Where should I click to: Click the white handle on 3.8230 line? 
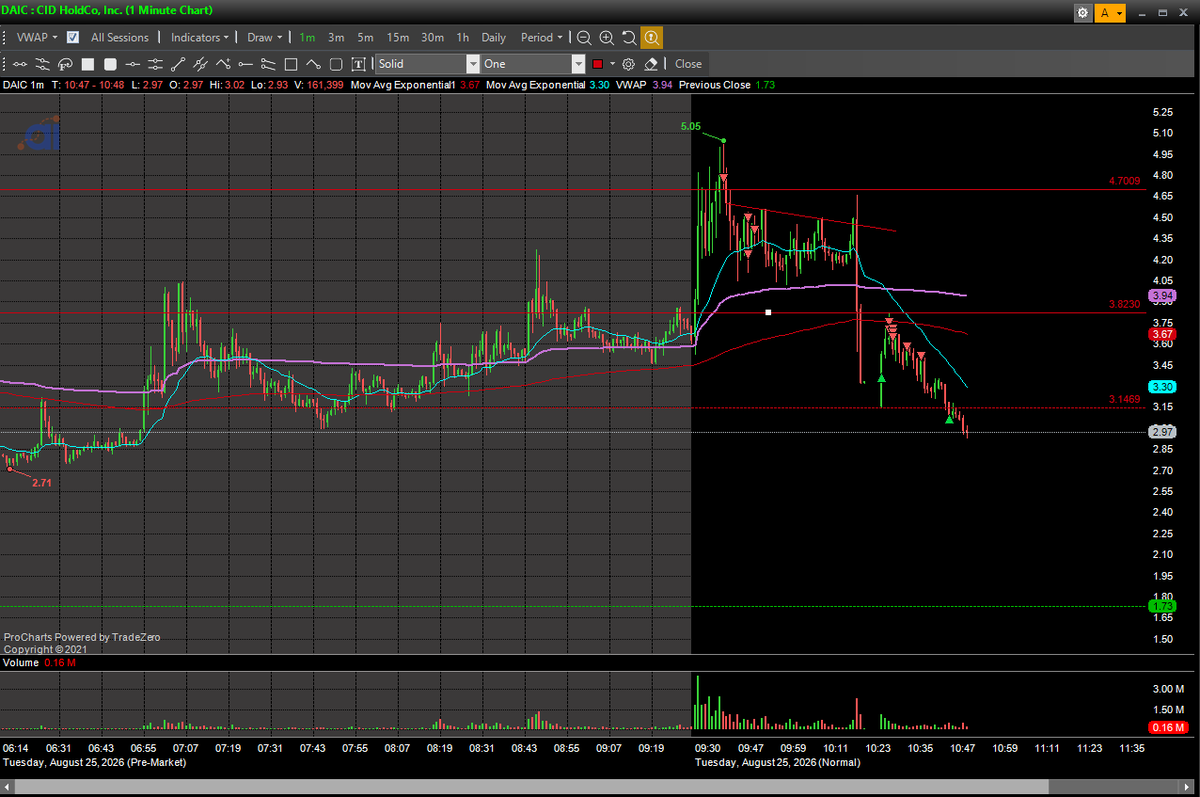coord(768,313)
